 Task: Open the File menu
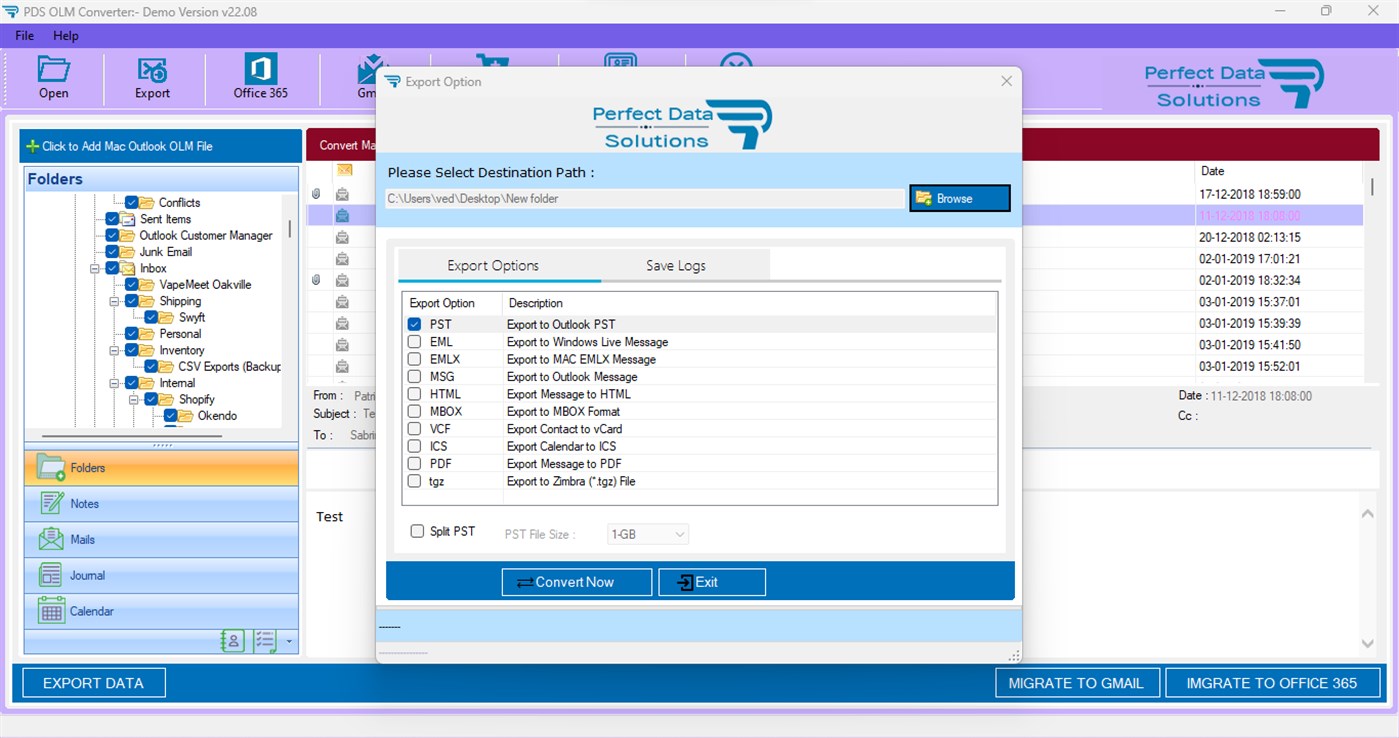click(x=23, y=35)
